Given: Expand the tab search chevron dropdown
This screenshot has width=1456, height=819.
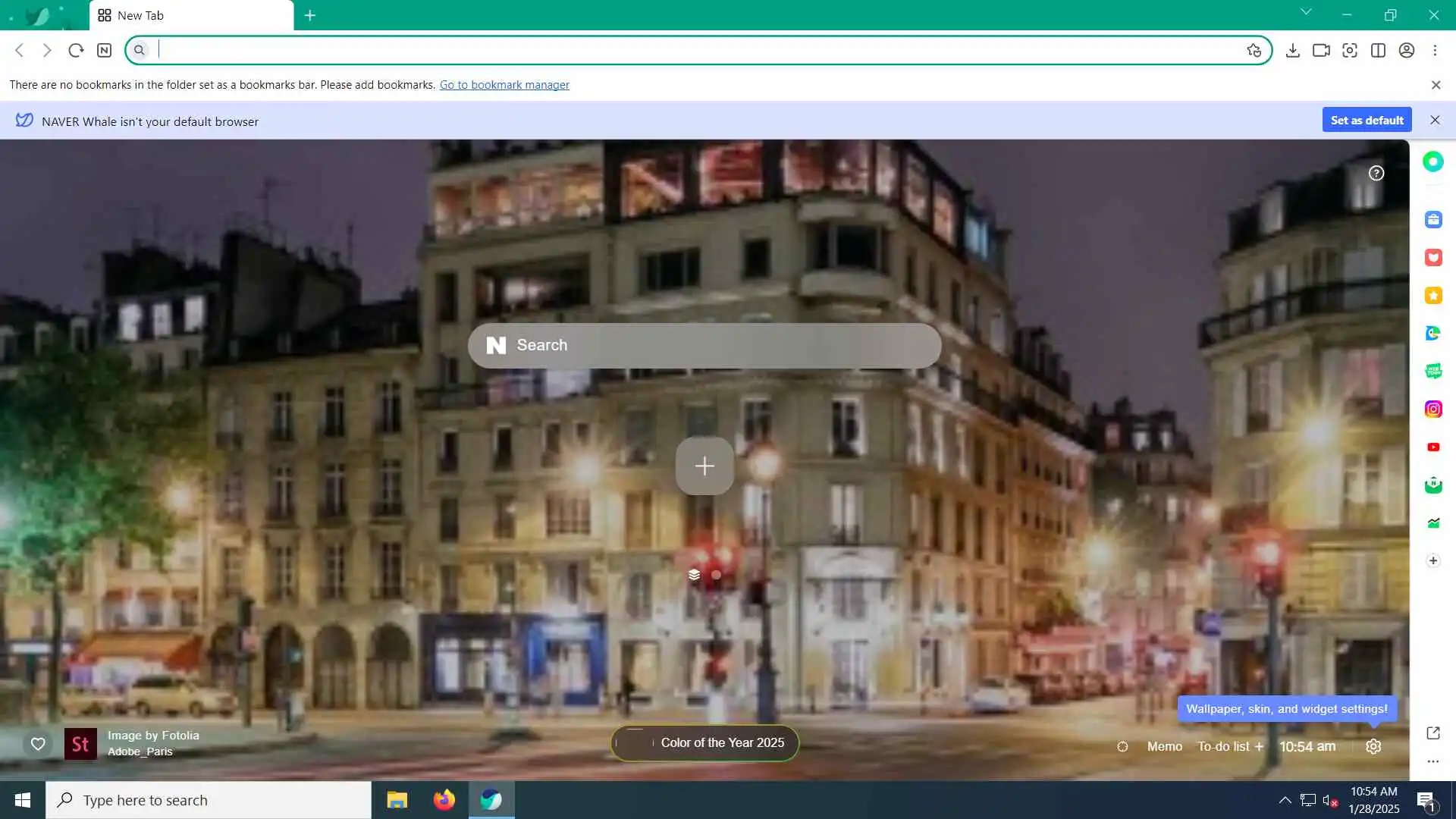Looking at the screenshot, I should pyautogui.click(x=1305, y=12).
